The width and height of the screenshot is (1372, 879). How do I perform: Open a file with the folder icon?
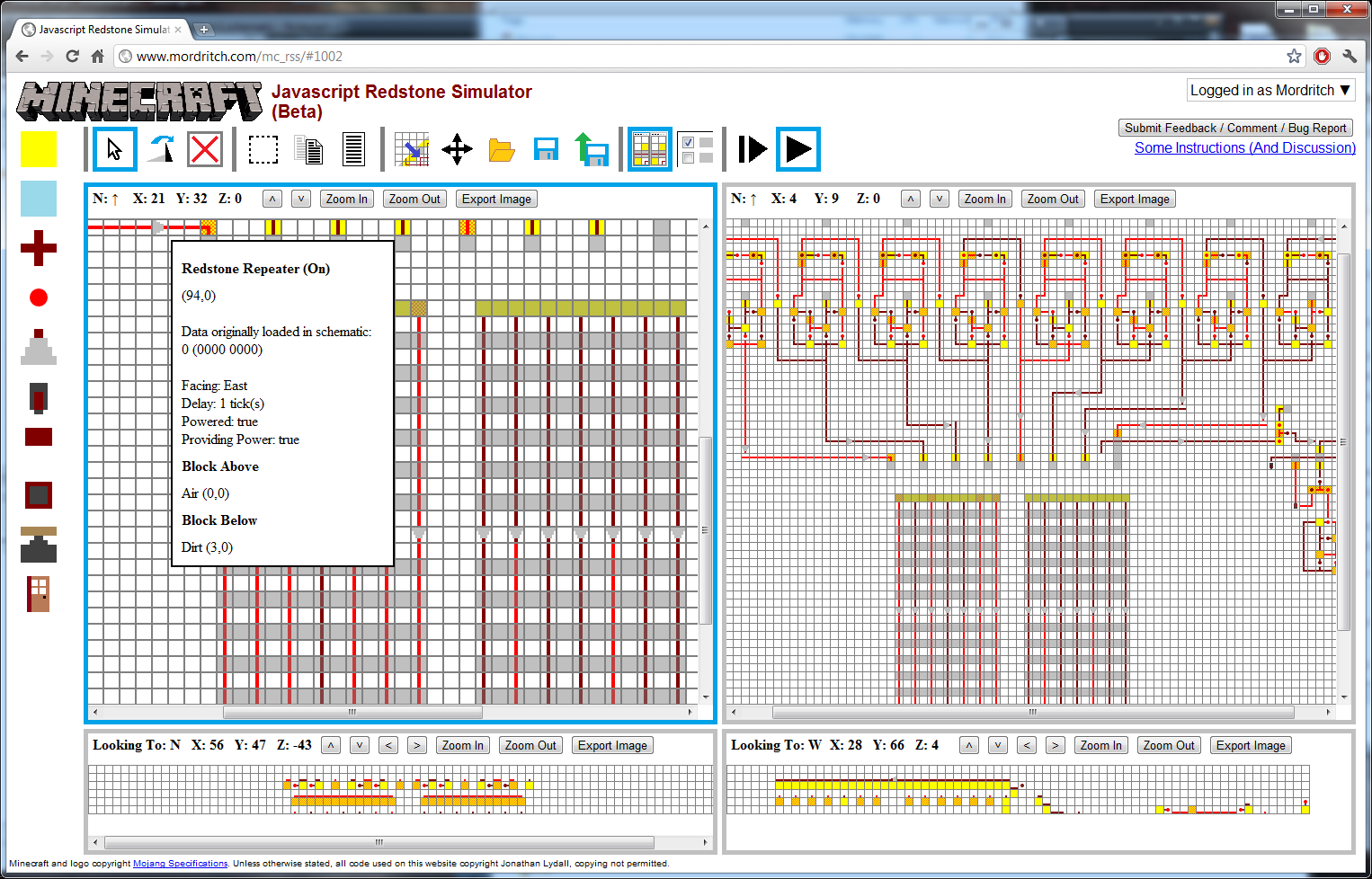coord(502,150)
